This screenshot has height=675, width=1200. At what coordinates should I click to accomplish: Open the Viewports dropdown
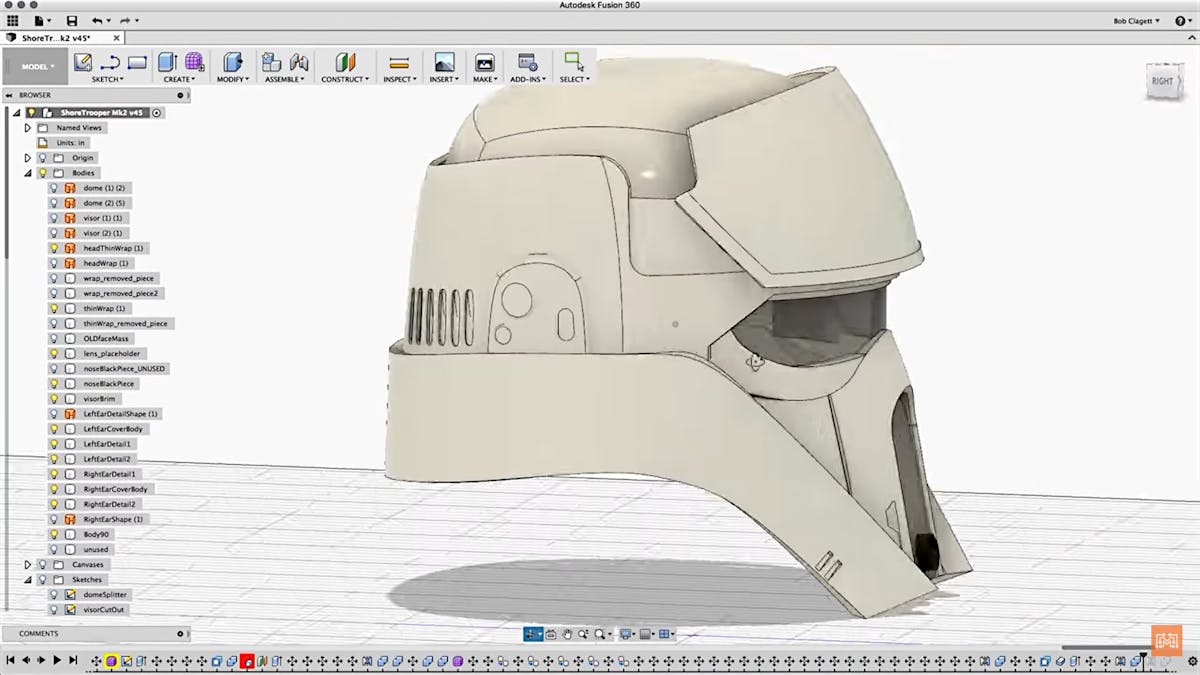(666, 634)
